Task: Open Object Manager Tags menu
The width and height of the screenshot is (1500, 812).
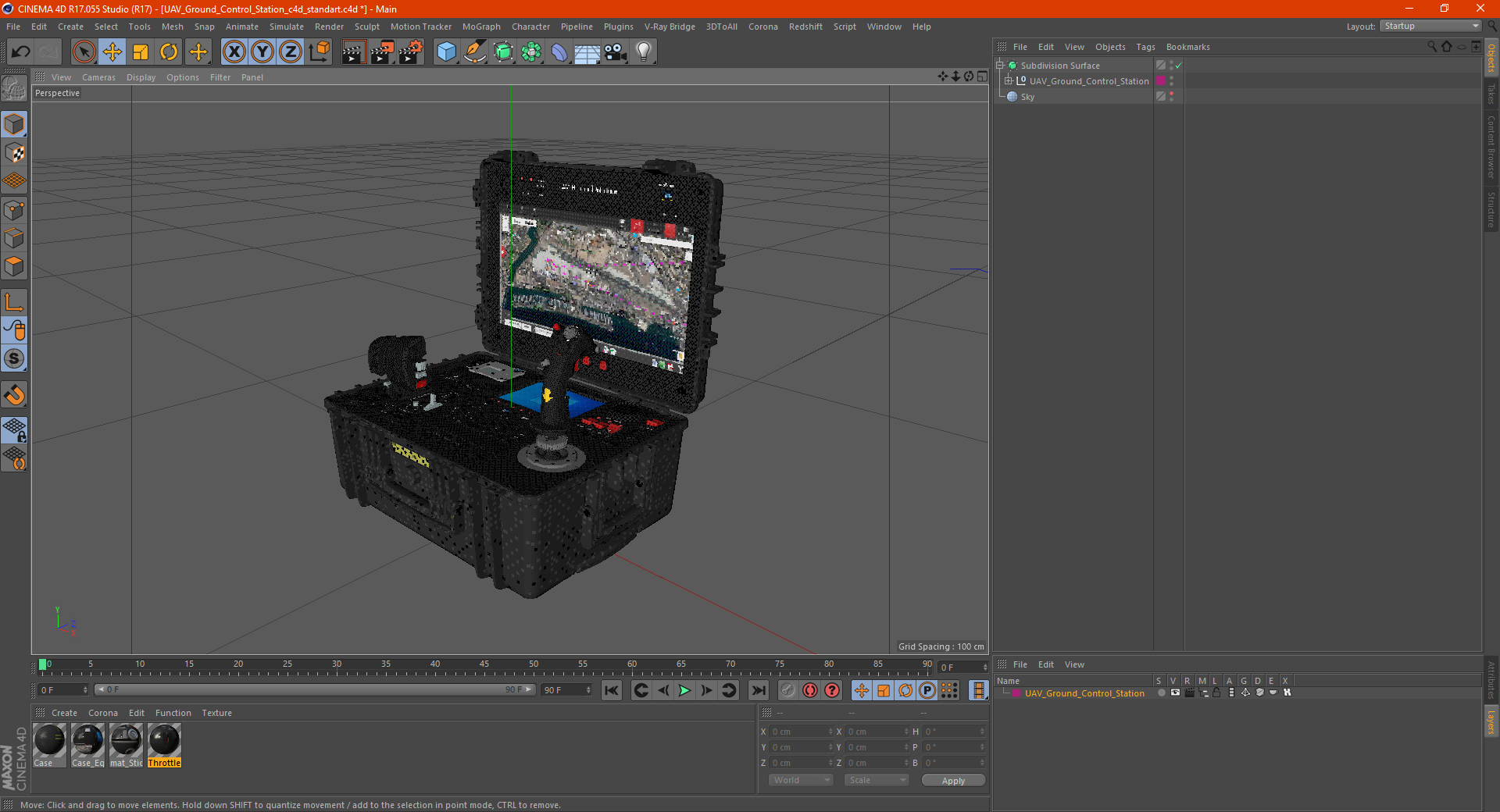Action: (1145, 47)
